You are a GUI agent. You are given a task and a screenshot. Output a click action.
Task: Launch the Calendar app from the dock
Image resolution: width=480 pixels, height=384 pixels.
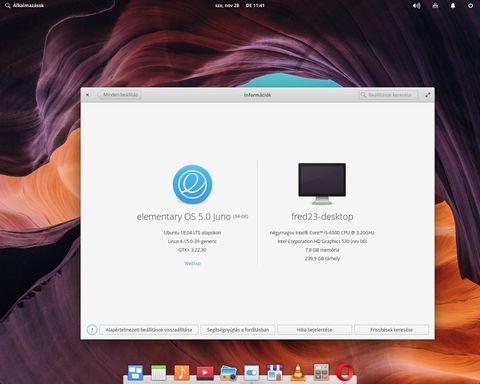pyautogui.click(x=158, y=372)
